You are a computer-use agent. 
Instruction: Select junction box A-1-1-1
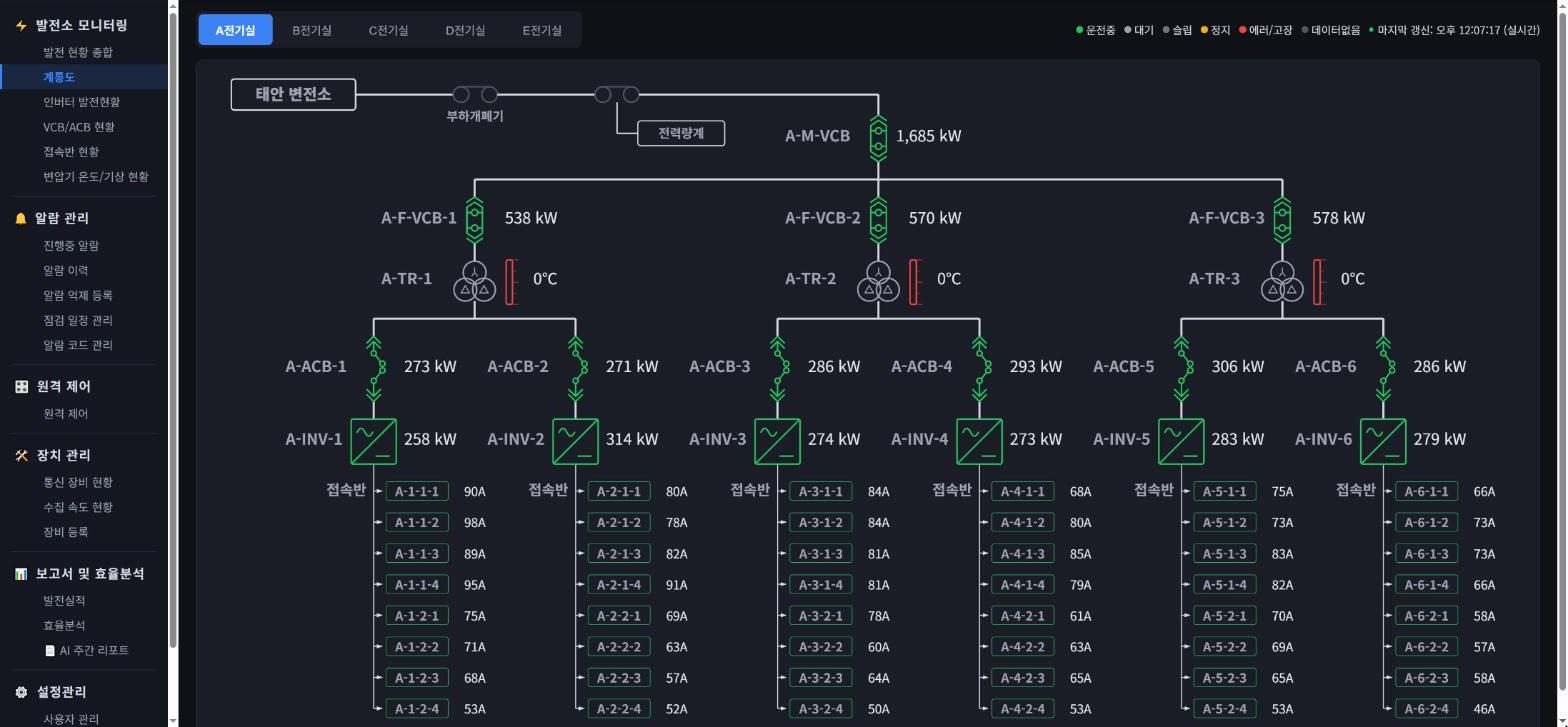click(417, 491)
